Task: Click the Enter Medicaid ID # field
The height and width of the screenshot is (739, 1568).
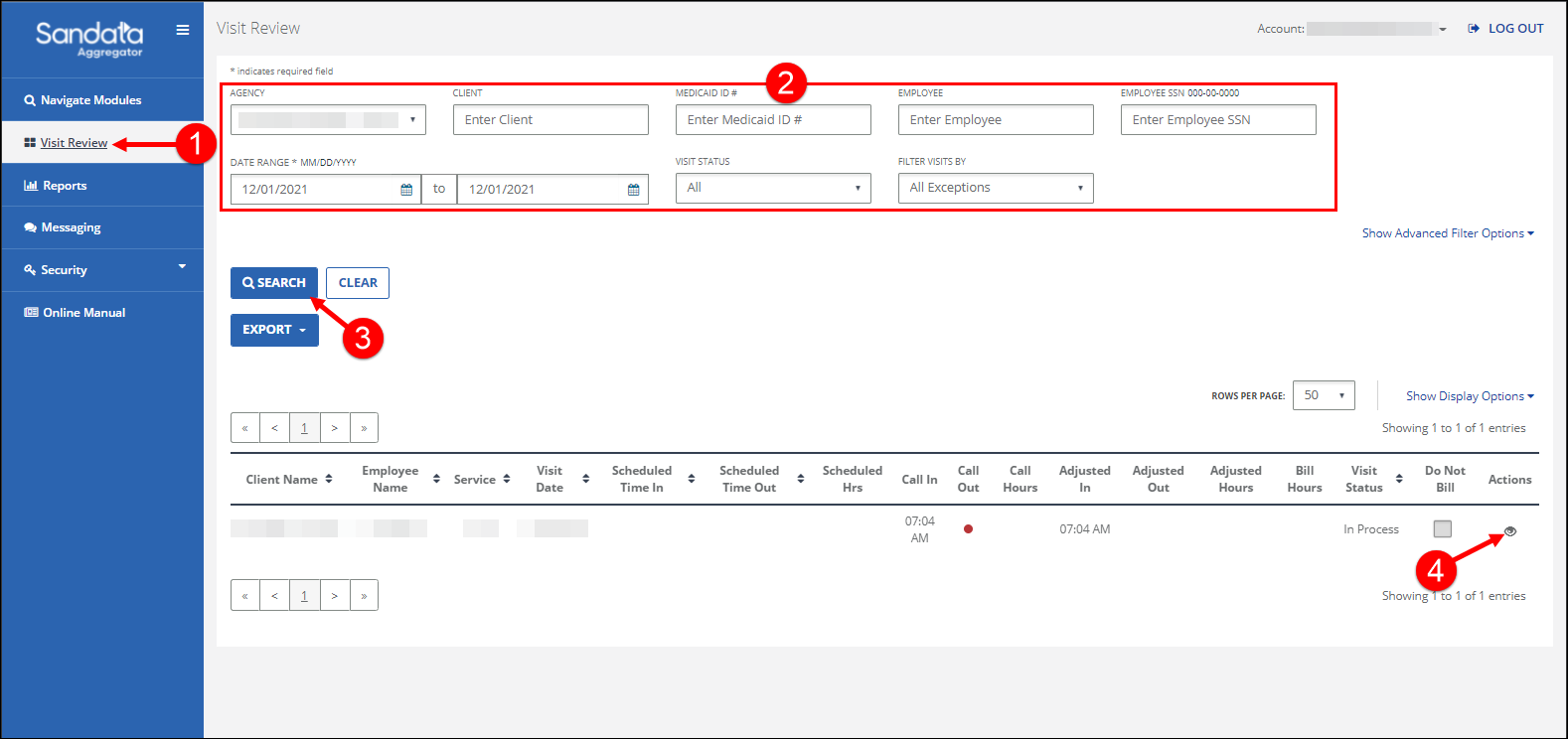Action: (x=772, y=120)
